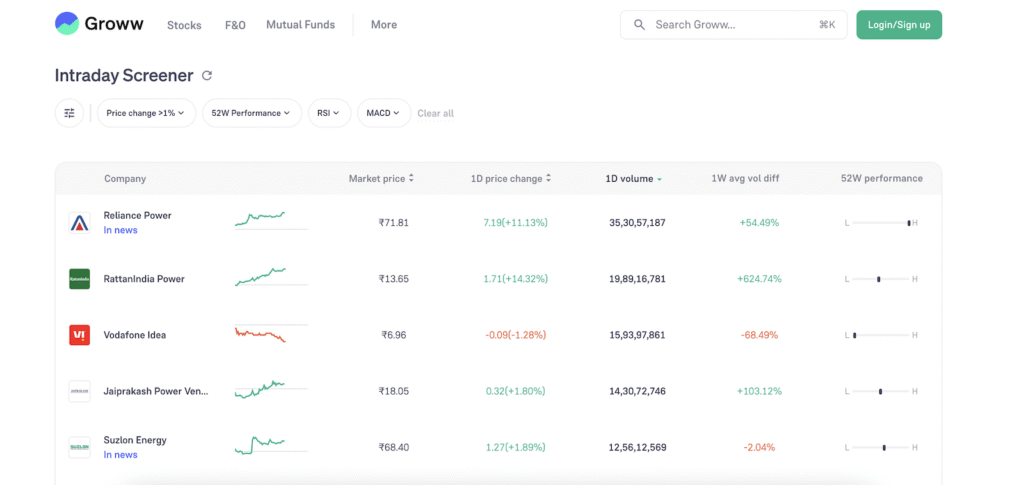Go to the Stocks menu
Viewport: 1024px width, 485px height.
184,25
